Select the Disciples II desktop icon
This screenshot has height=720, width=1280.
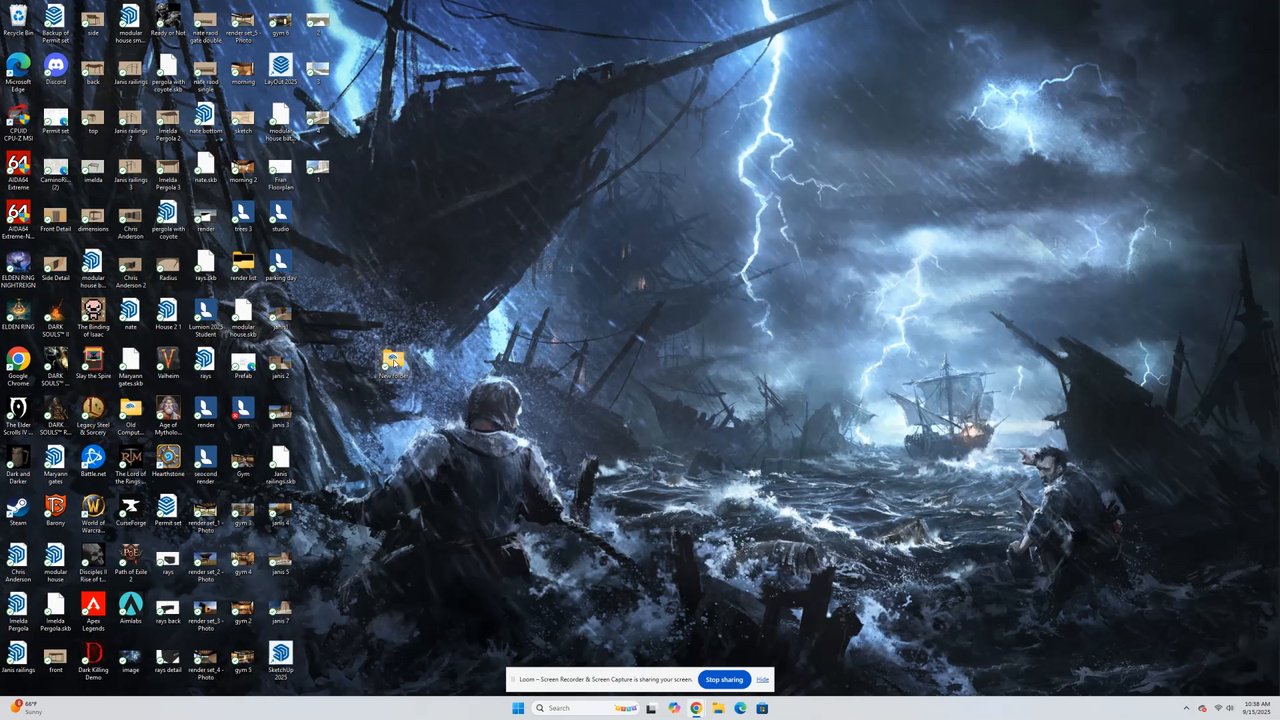click(93, 564)
